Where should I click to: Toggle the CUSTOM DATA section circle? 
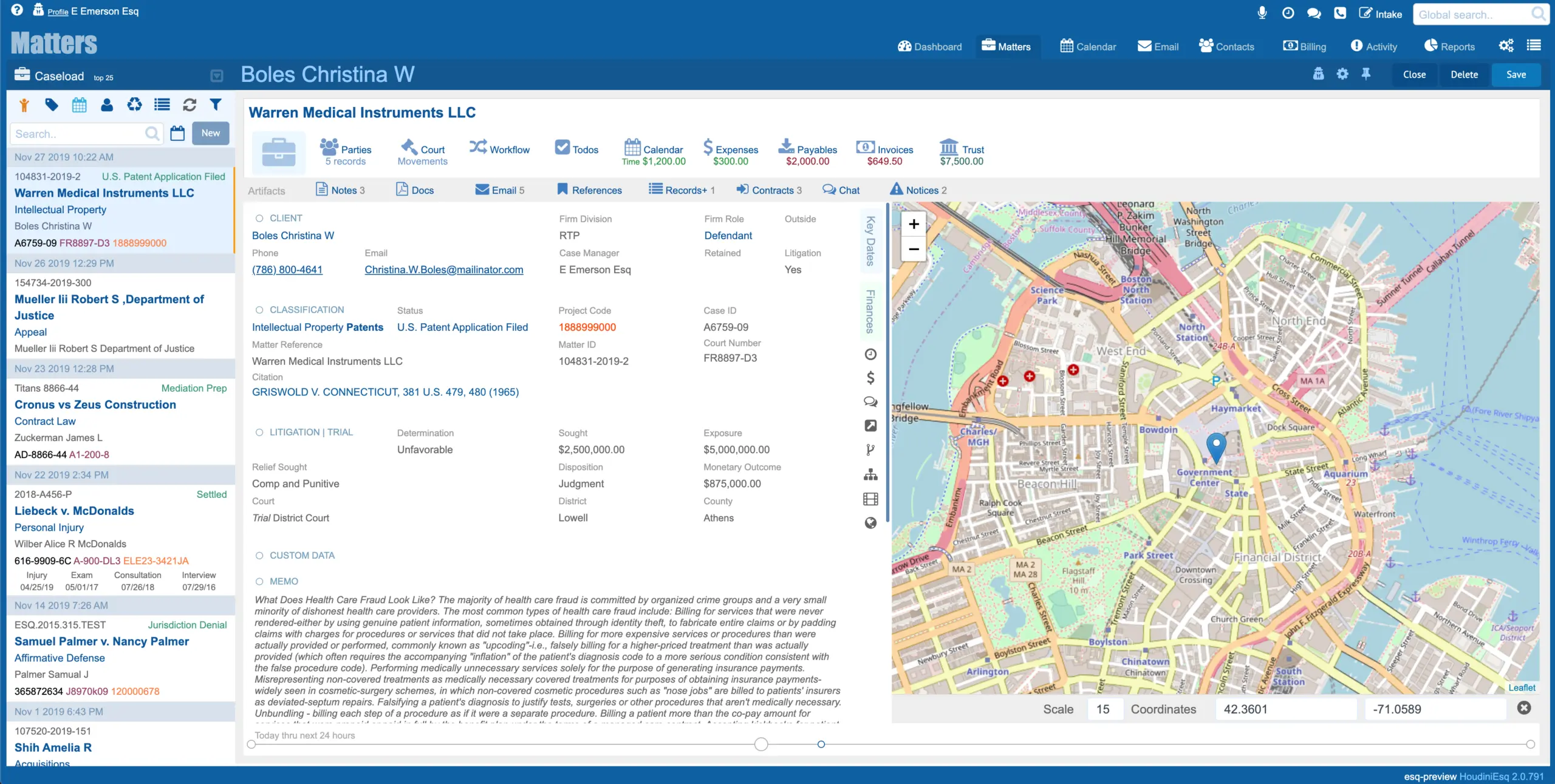click(x=259, y=556)
